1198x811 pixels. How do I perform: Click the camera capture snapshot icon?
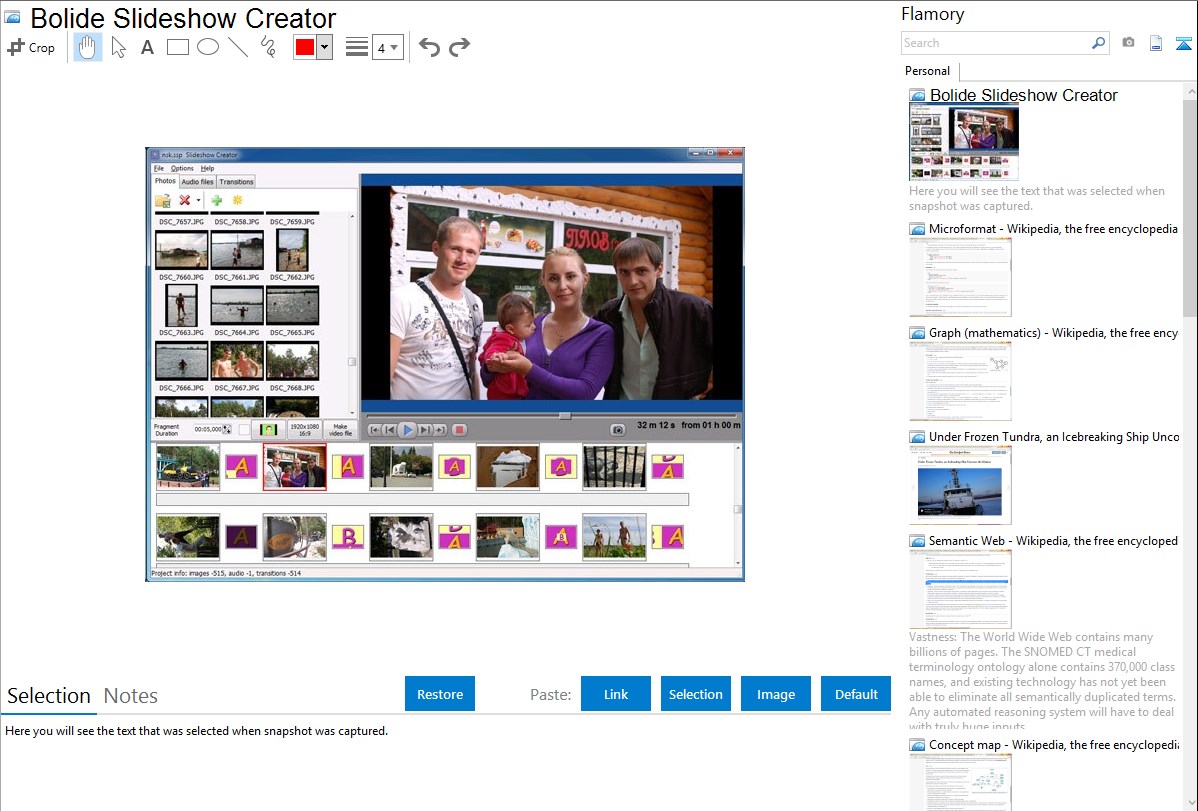[1128, 43]
